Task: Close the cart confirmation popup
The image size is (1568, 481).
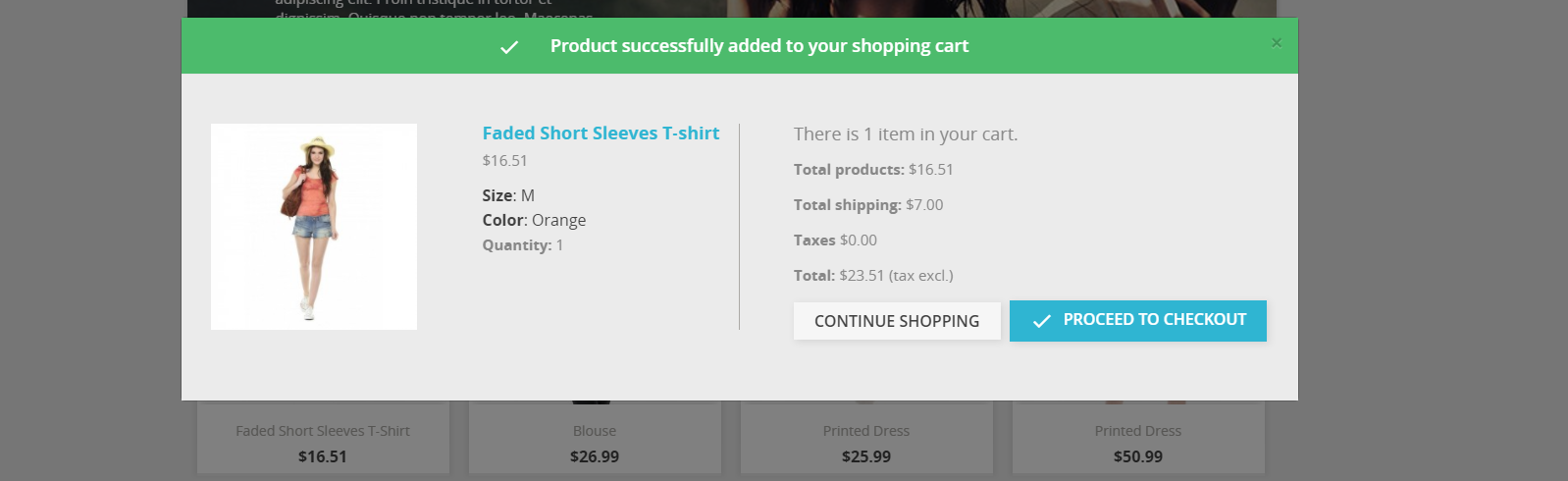Action: point(1277,42)
